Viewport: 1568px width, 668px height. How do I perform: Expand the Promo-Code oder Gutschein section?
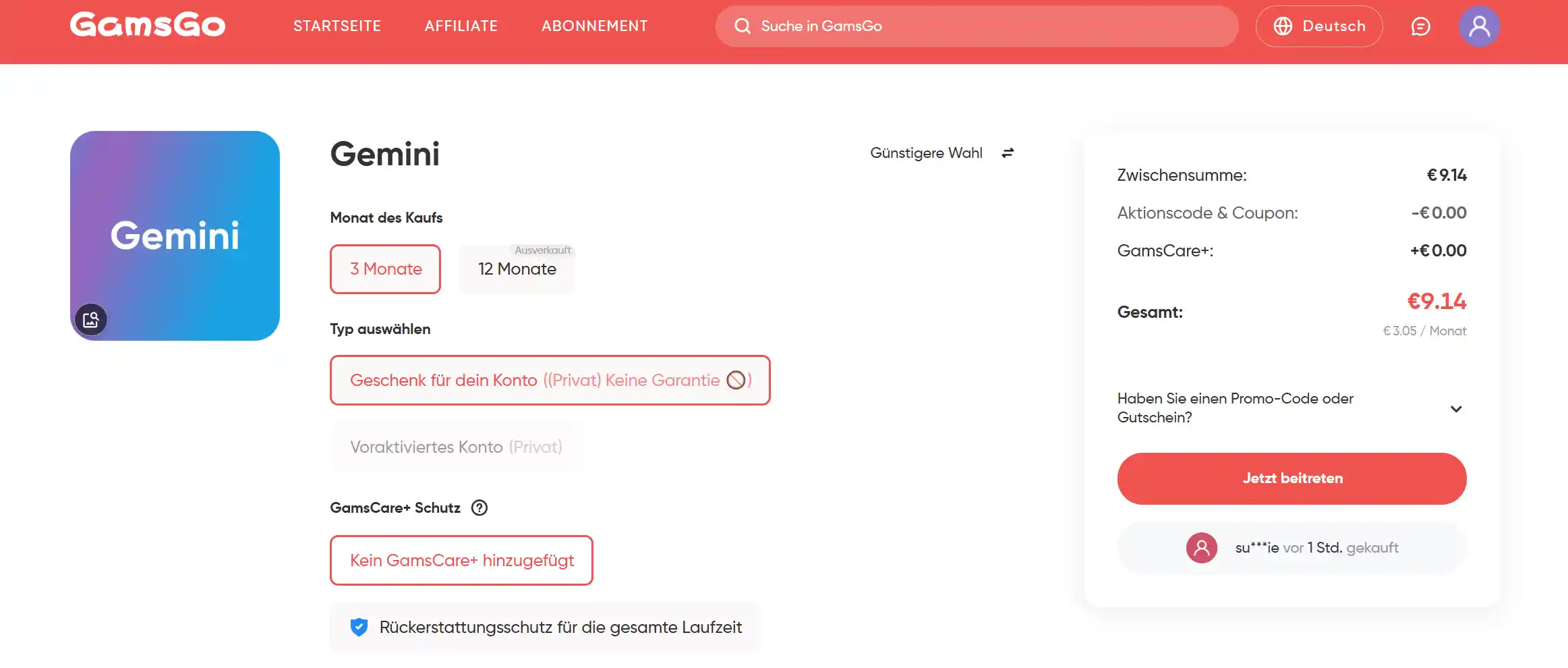click(1291, 408)
